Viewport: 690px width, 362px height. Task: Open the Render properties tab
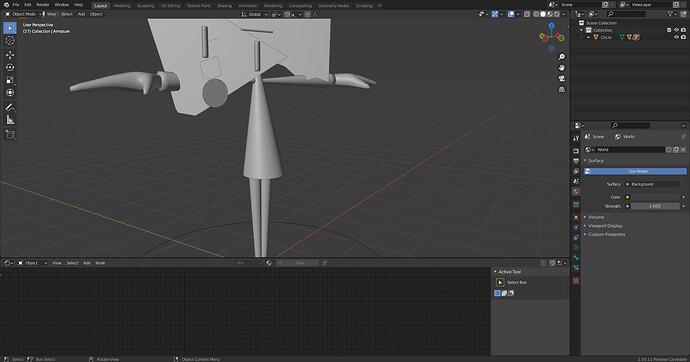(576, 151)
